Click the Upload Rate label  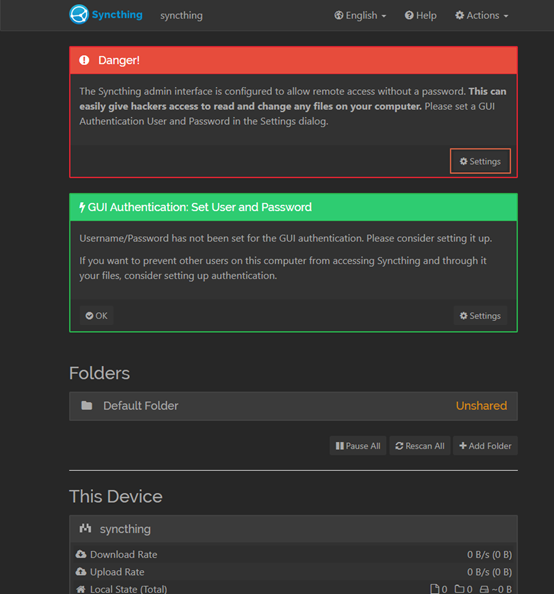coord(117,572)
